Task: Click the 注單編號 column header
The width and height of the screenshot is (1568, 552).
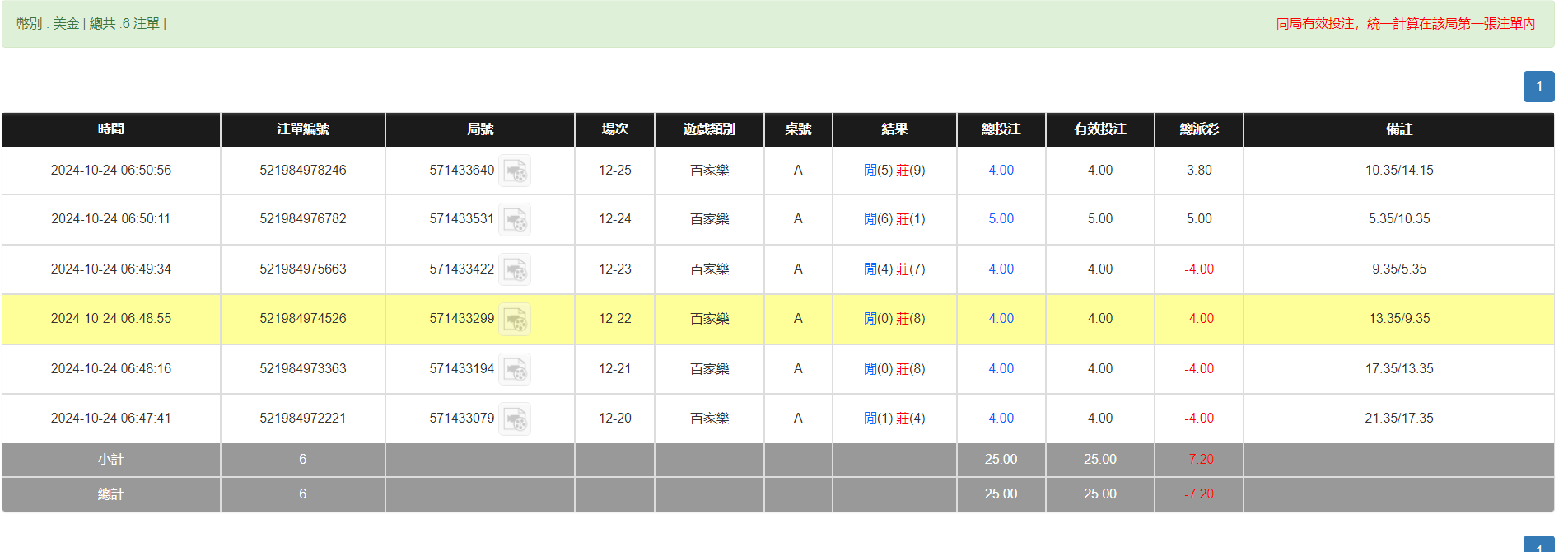Action: [x=303, y=129]
